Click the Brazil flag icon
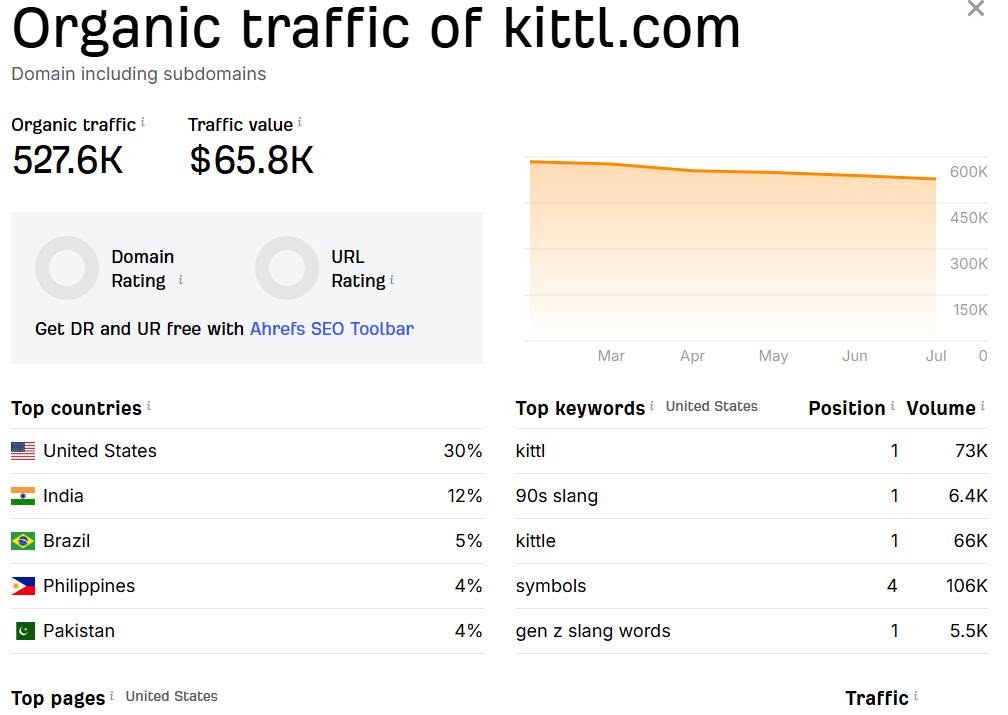Image resolution: width=1008 pixels, height=715 pixels. pyautogui.click(x=23, y=541)
